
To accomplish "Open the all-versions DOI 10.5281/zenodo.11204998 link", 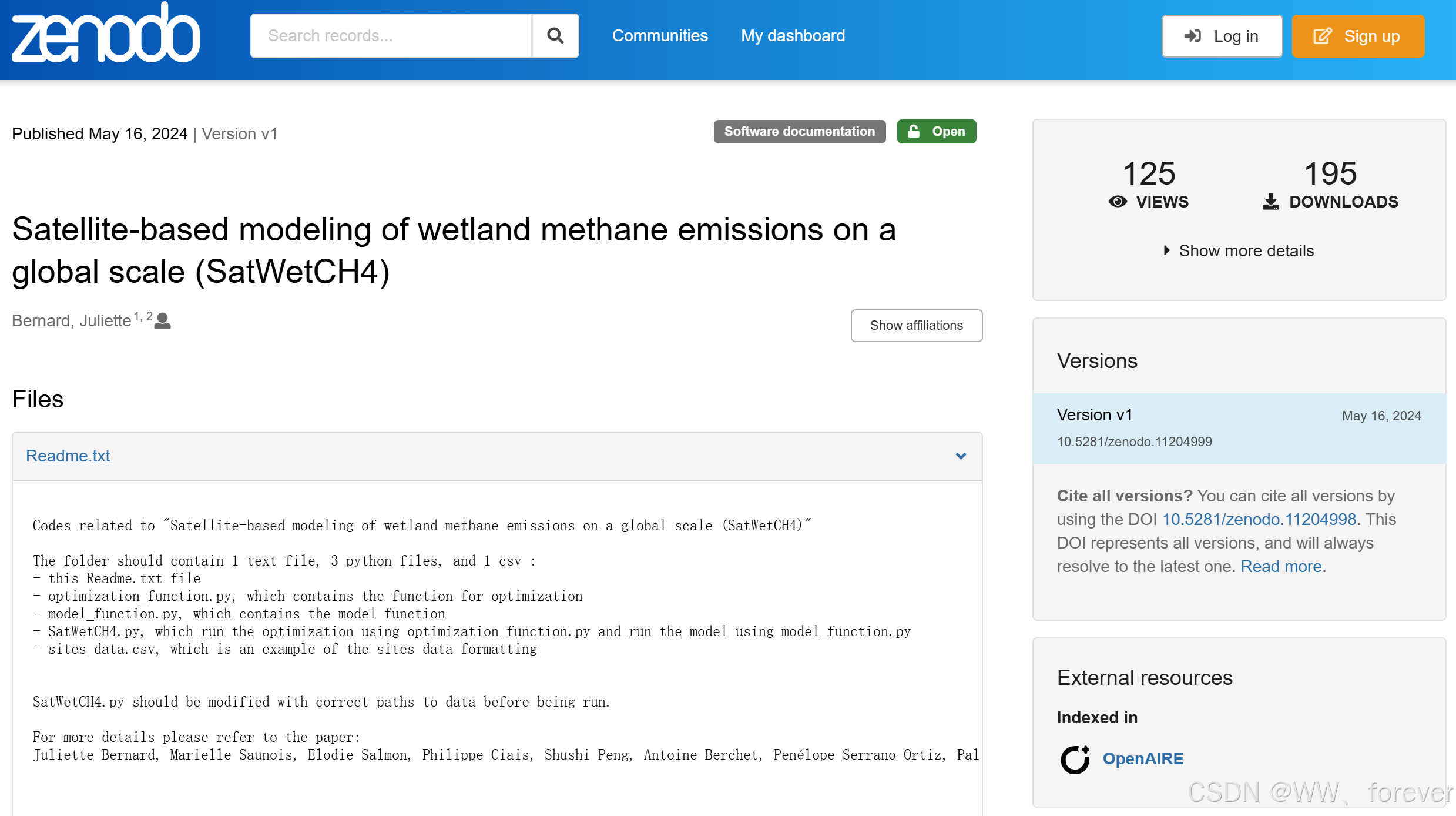I will click(1259, 520).
